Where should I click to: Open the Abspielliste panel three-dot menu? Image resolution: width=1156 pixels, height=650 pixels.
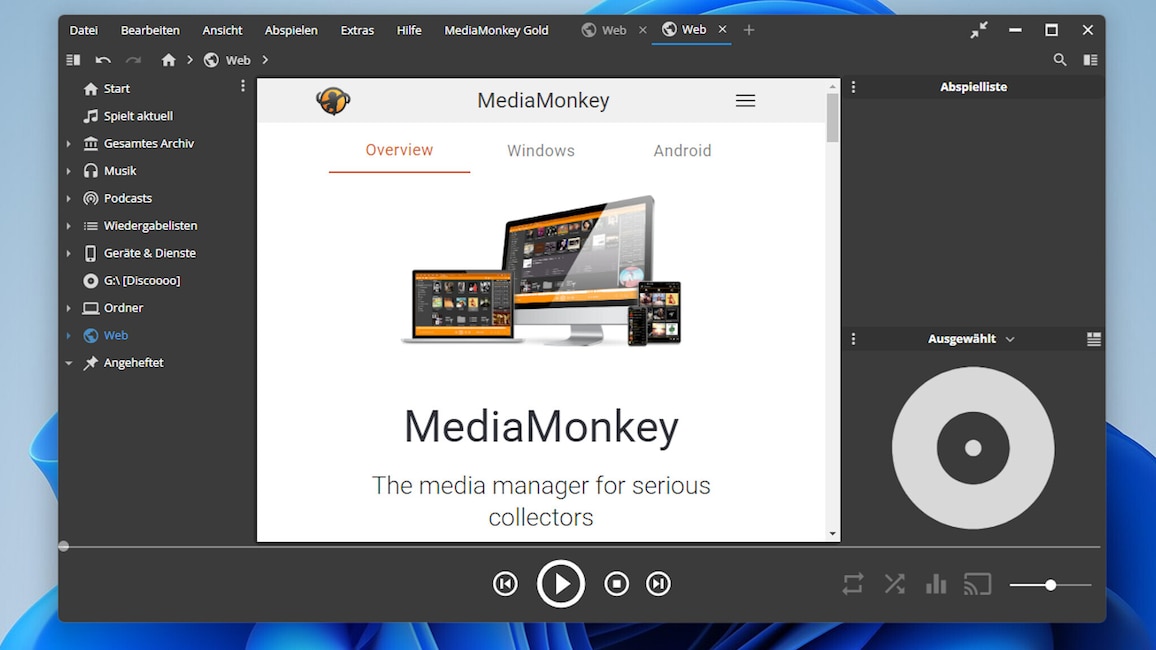(853, 87)
